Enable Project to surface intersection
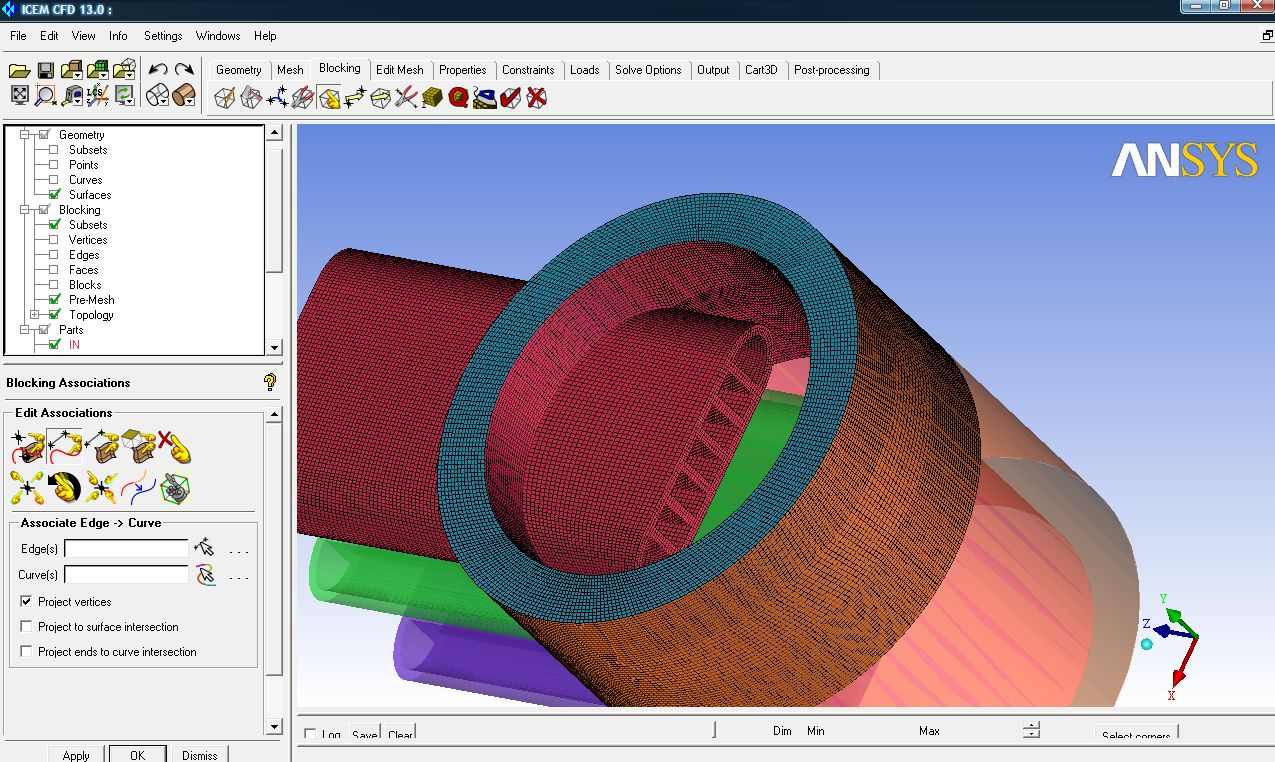The height and width of the screenshot is (762, 1275). (x=27, y=627)
